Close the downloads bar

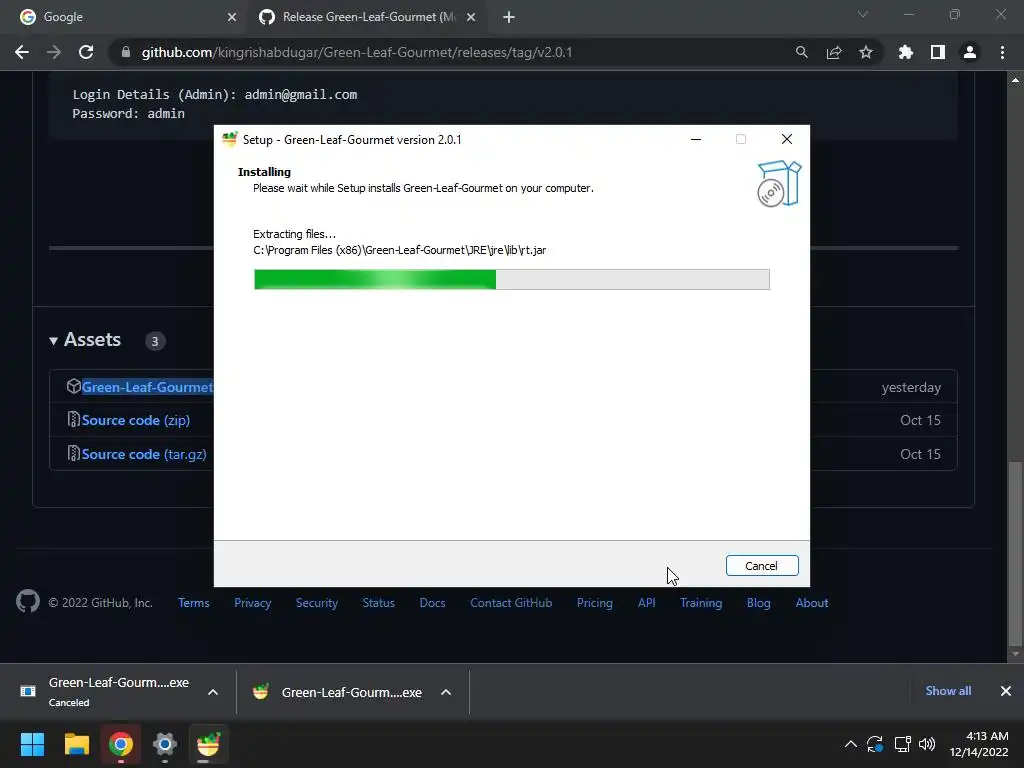[x=1006, y=691]
